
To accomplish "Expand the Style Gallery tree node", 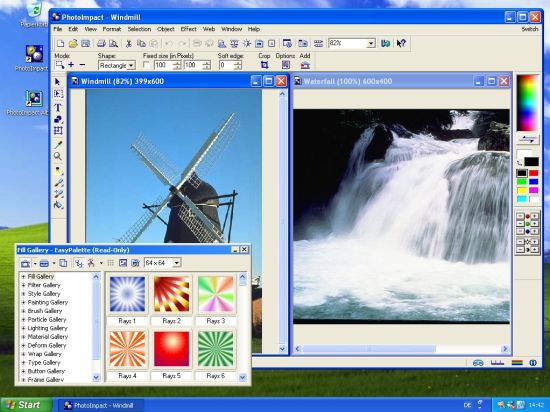I will pos(24,294).
